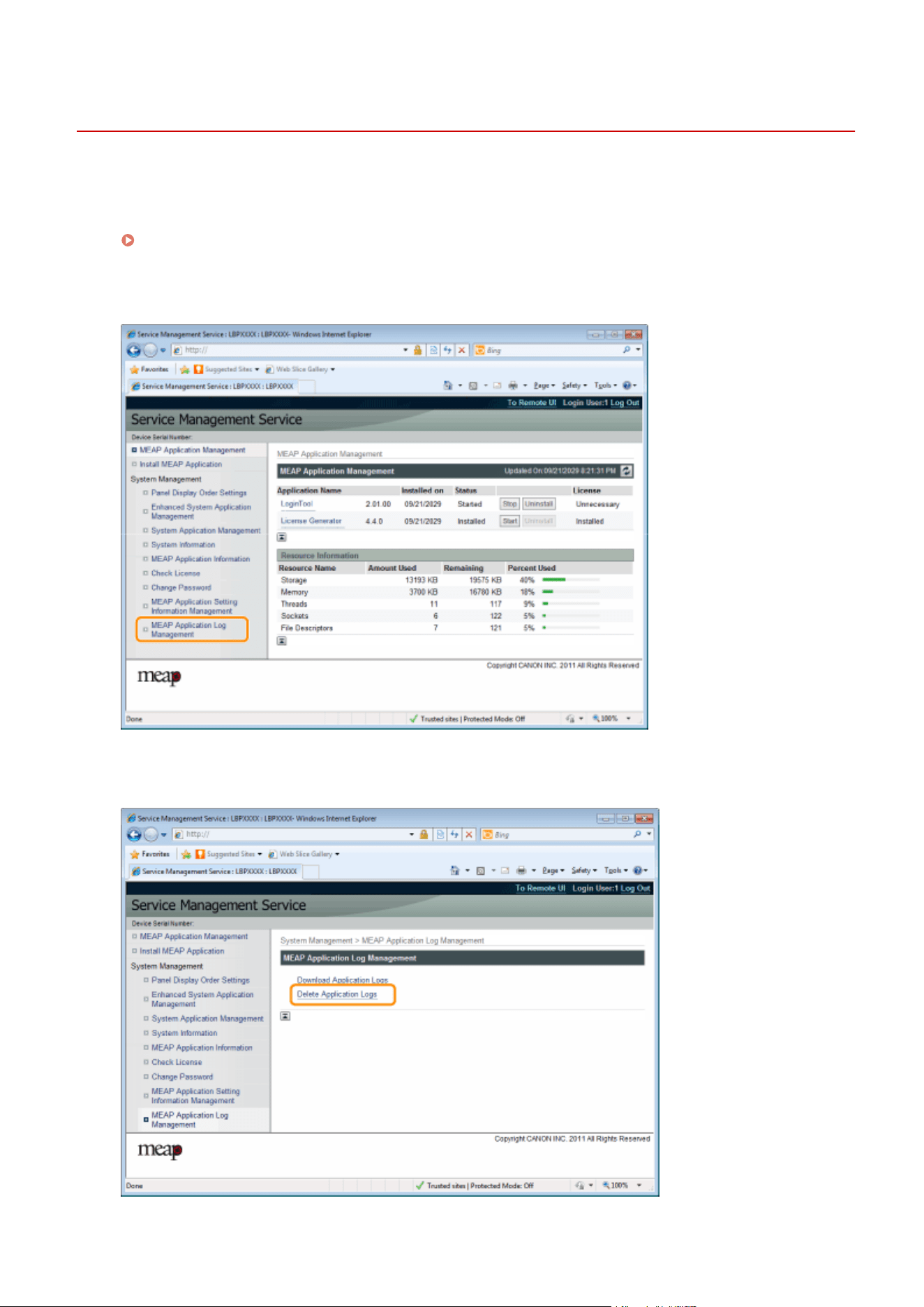Click the Download Application Logs link

point(342,980)
